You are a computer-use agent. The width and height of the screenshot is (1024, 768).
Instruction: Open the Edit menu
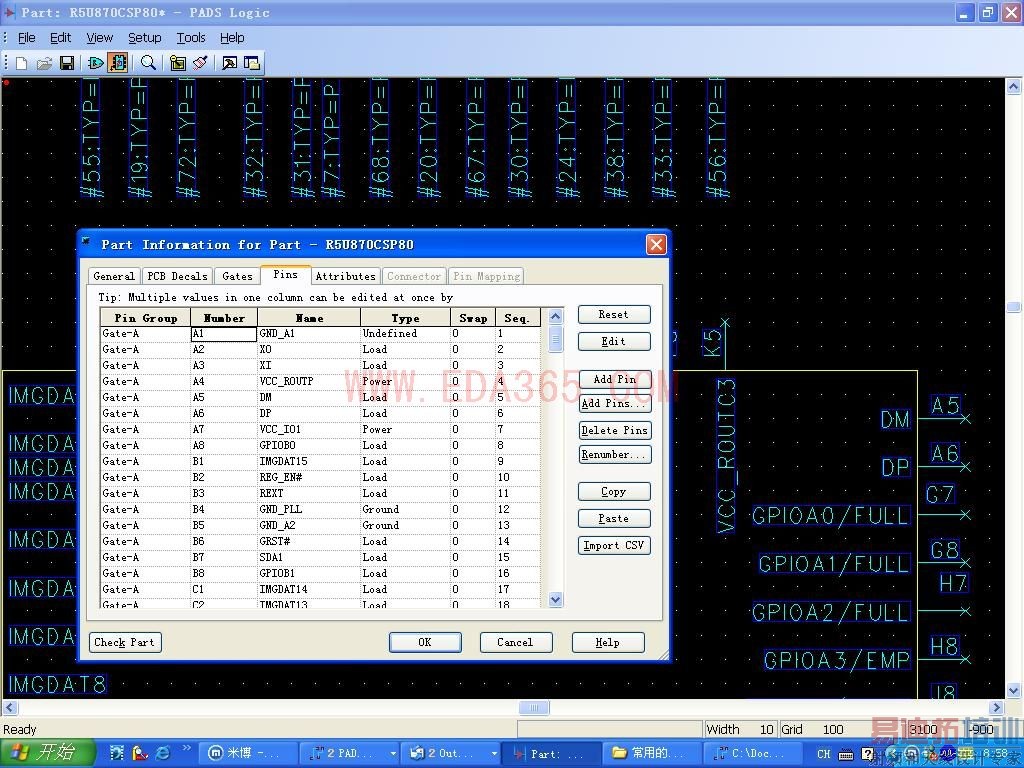point(60,38)
